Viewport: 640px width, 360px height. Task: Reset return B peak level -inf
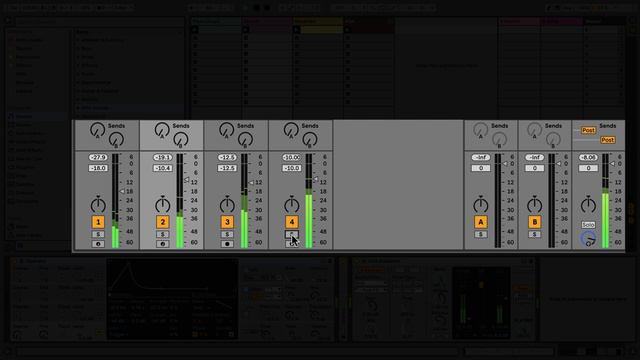(x=534, y=157)
